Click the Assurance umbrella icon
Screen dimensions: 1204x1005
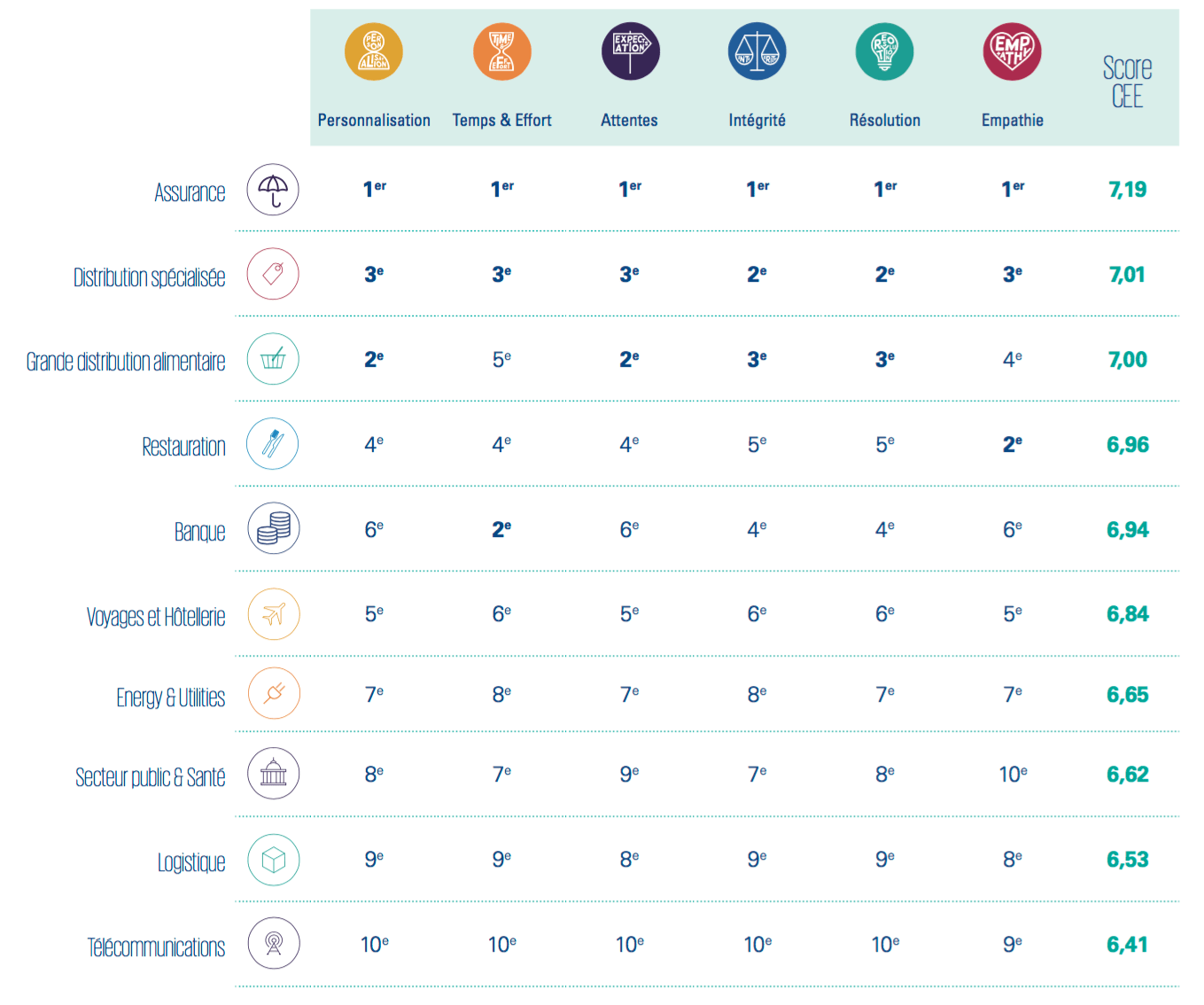tap(273, 190)
